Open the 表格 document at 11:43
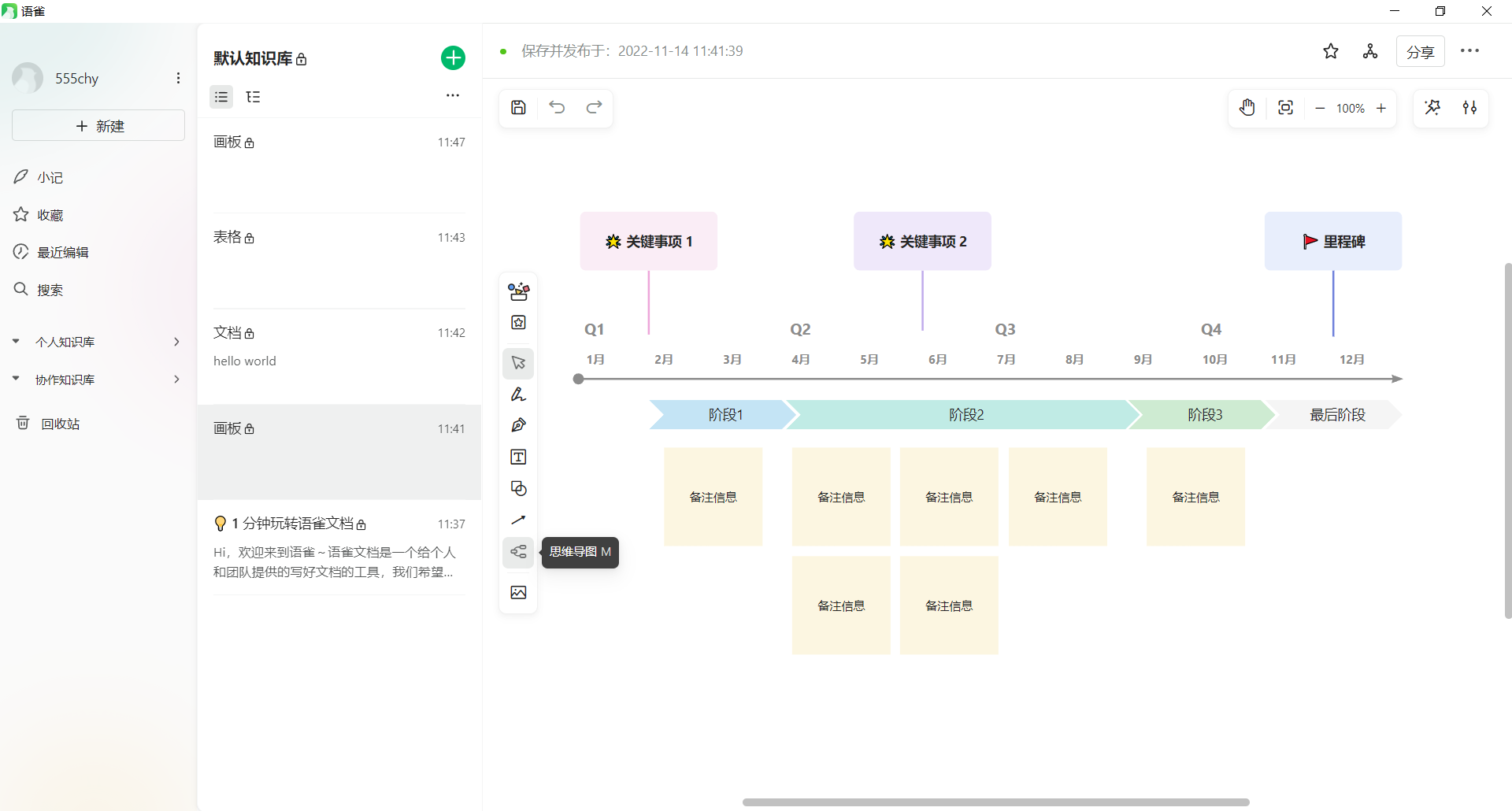The height and width of the screenshot is (811, 1512). pyautogui.click(x=339, y=261)
